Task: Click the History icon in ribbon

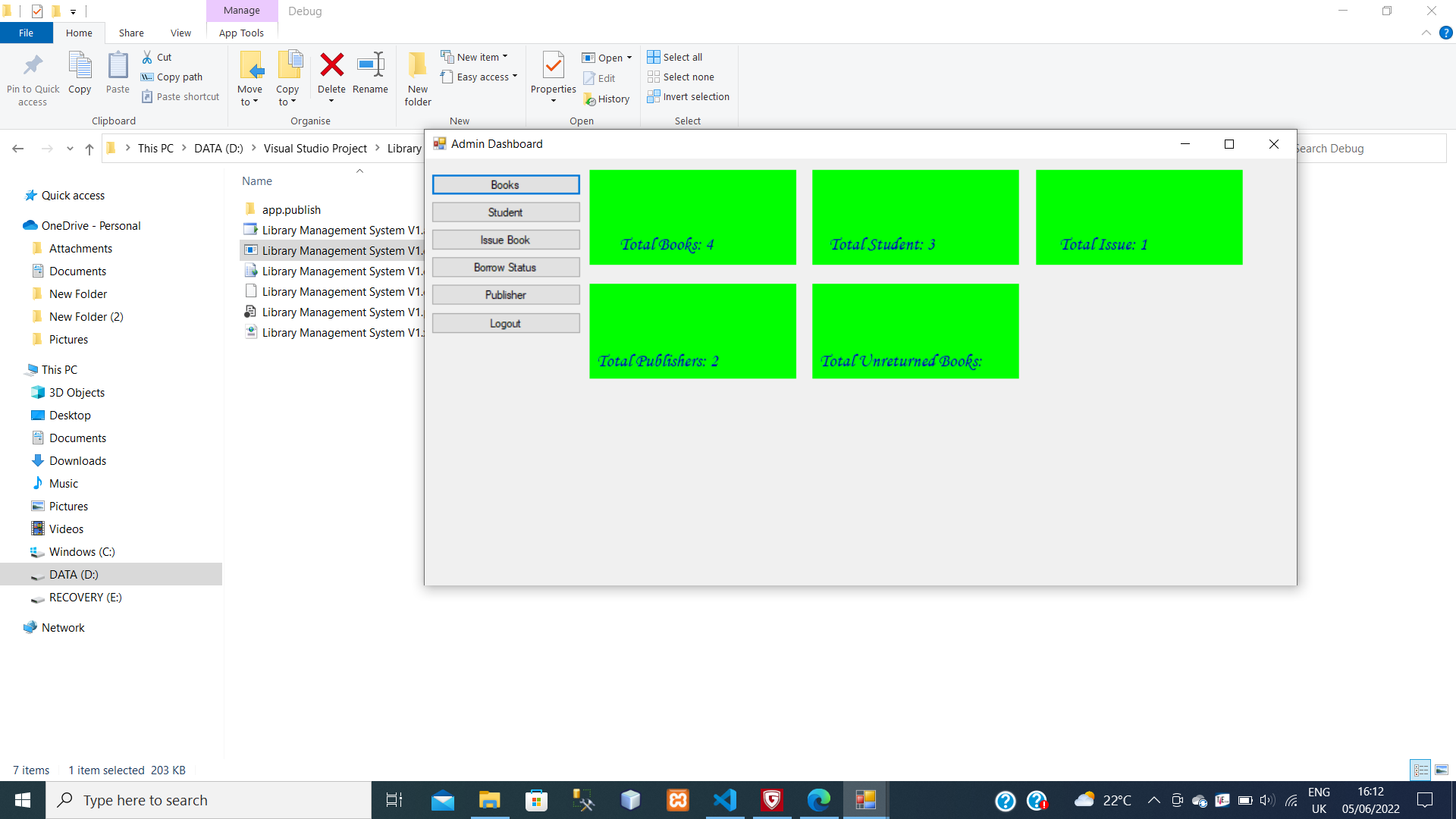Action: 590,99
